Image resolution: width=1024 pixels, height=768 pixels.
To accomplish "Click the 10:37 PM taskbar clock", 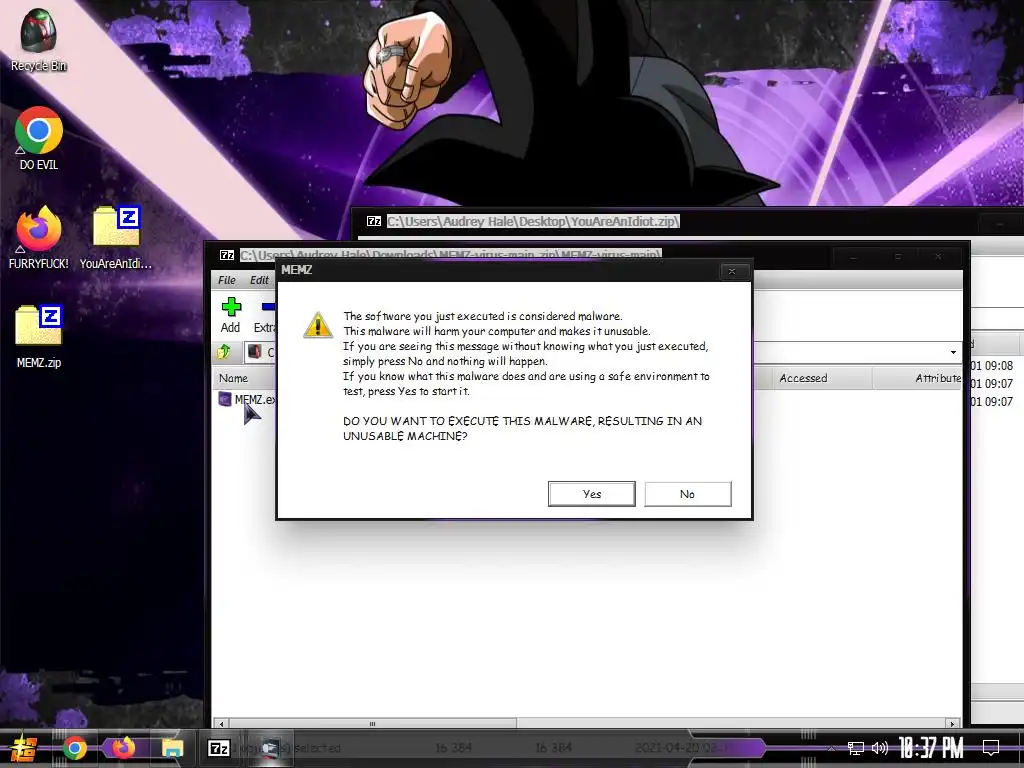I will pos(931,748).
